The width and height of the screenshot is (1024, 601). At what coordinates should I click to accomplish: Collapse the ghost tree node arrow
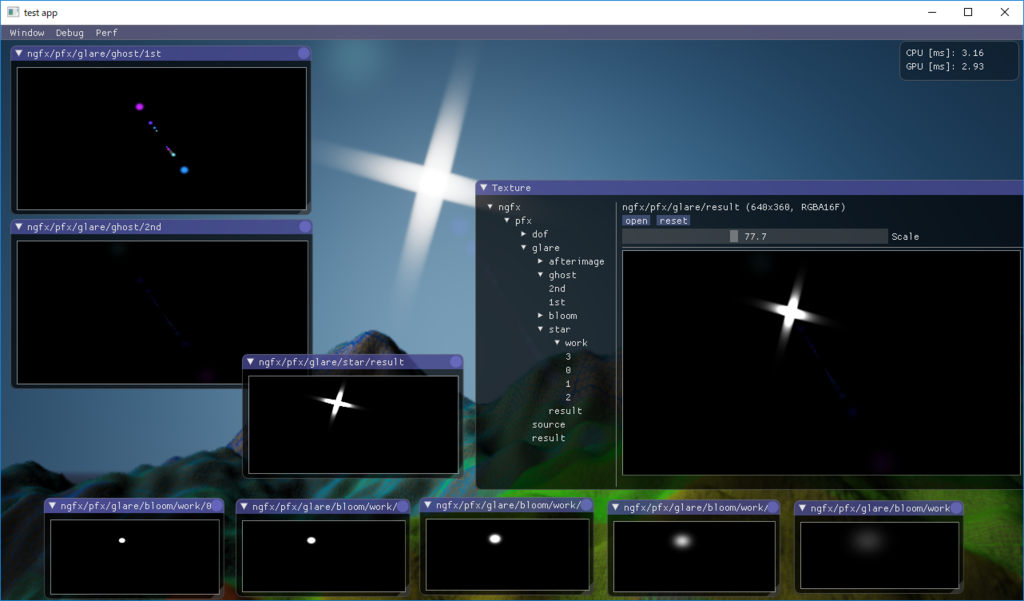pos(541,275)
